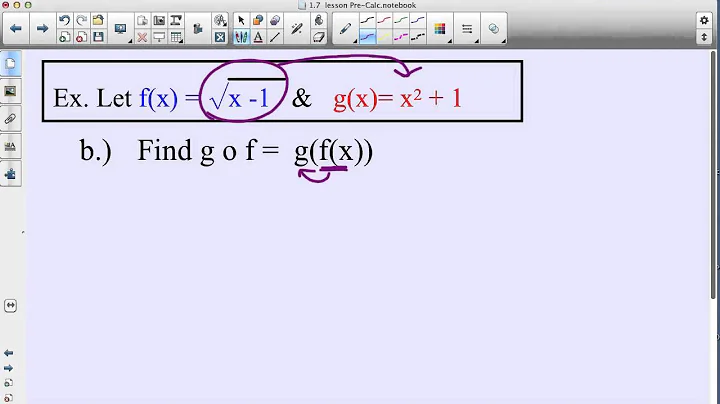Choose the selected purple pen style

coord(367,37)
